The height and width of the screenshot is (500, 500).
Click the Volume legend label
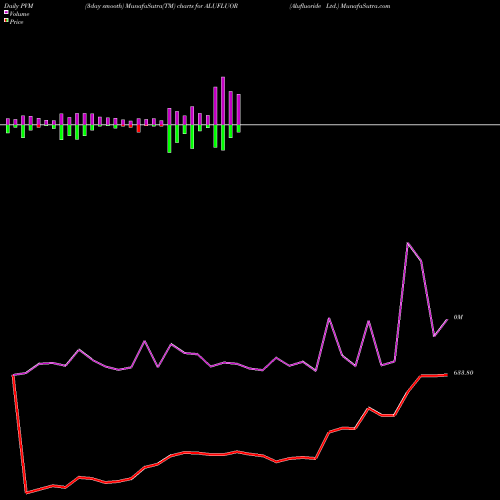click(x=19, y=14)
